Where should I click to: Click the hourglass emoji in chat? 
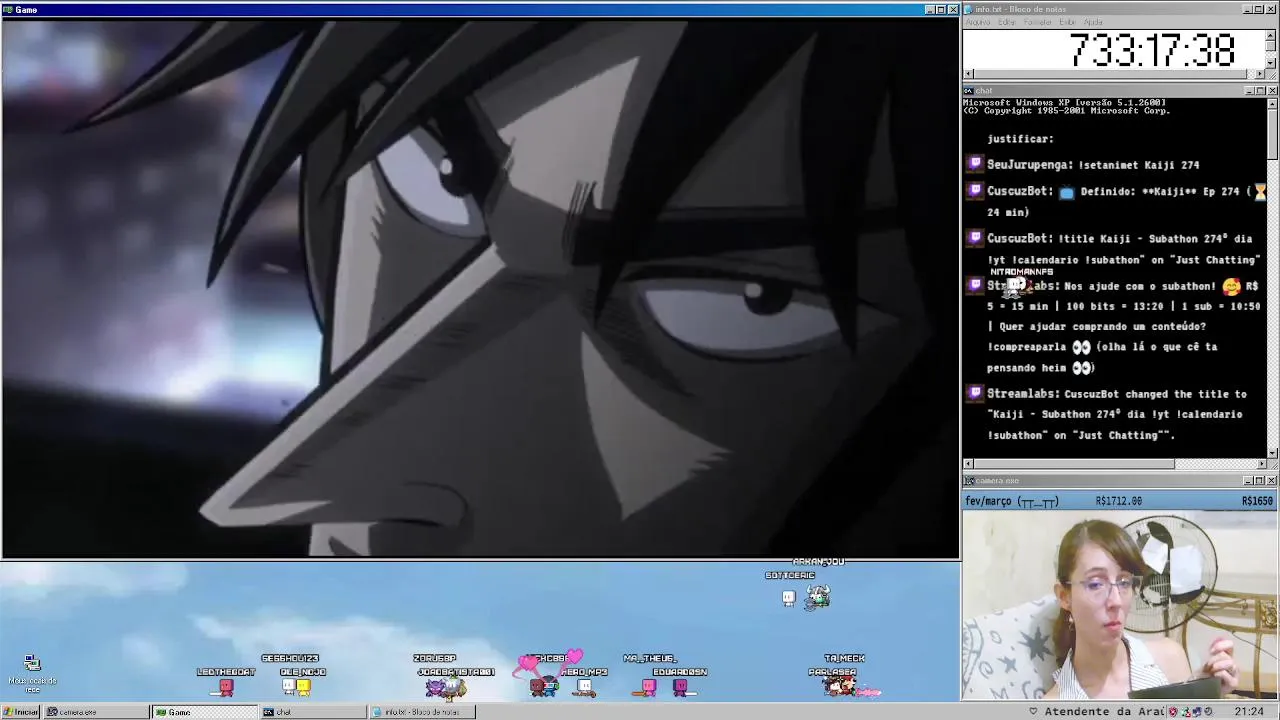pyautogui.click(x=1260, y=191)
